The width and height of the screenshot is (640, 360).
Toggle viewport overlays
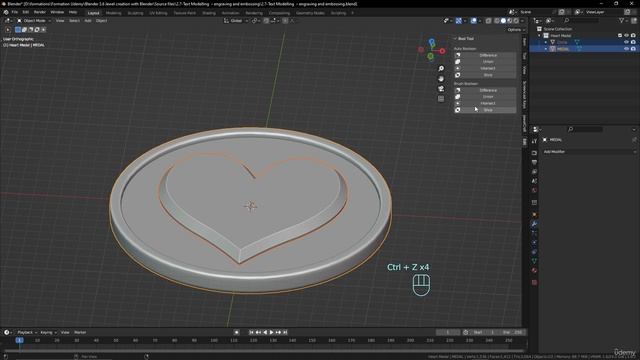(473, 21)
